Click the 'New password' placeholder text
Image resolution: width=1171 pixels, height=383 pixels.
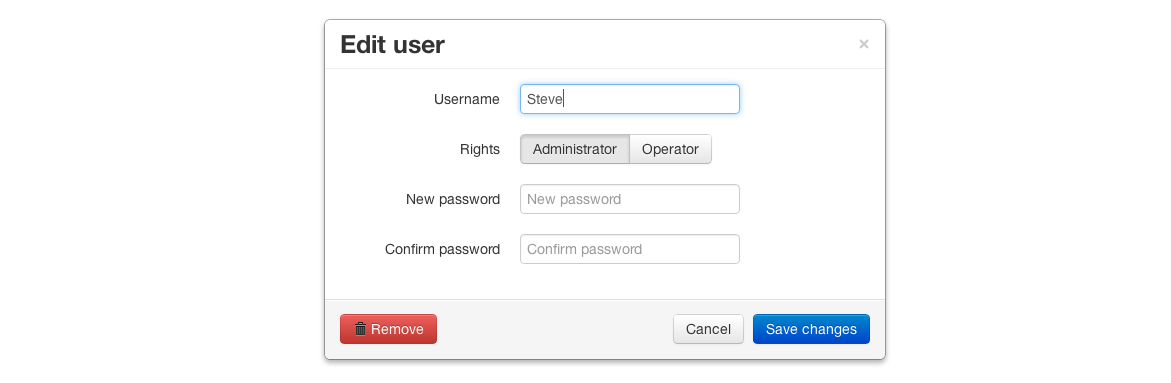pyautogui.click(x=574, y=199)
